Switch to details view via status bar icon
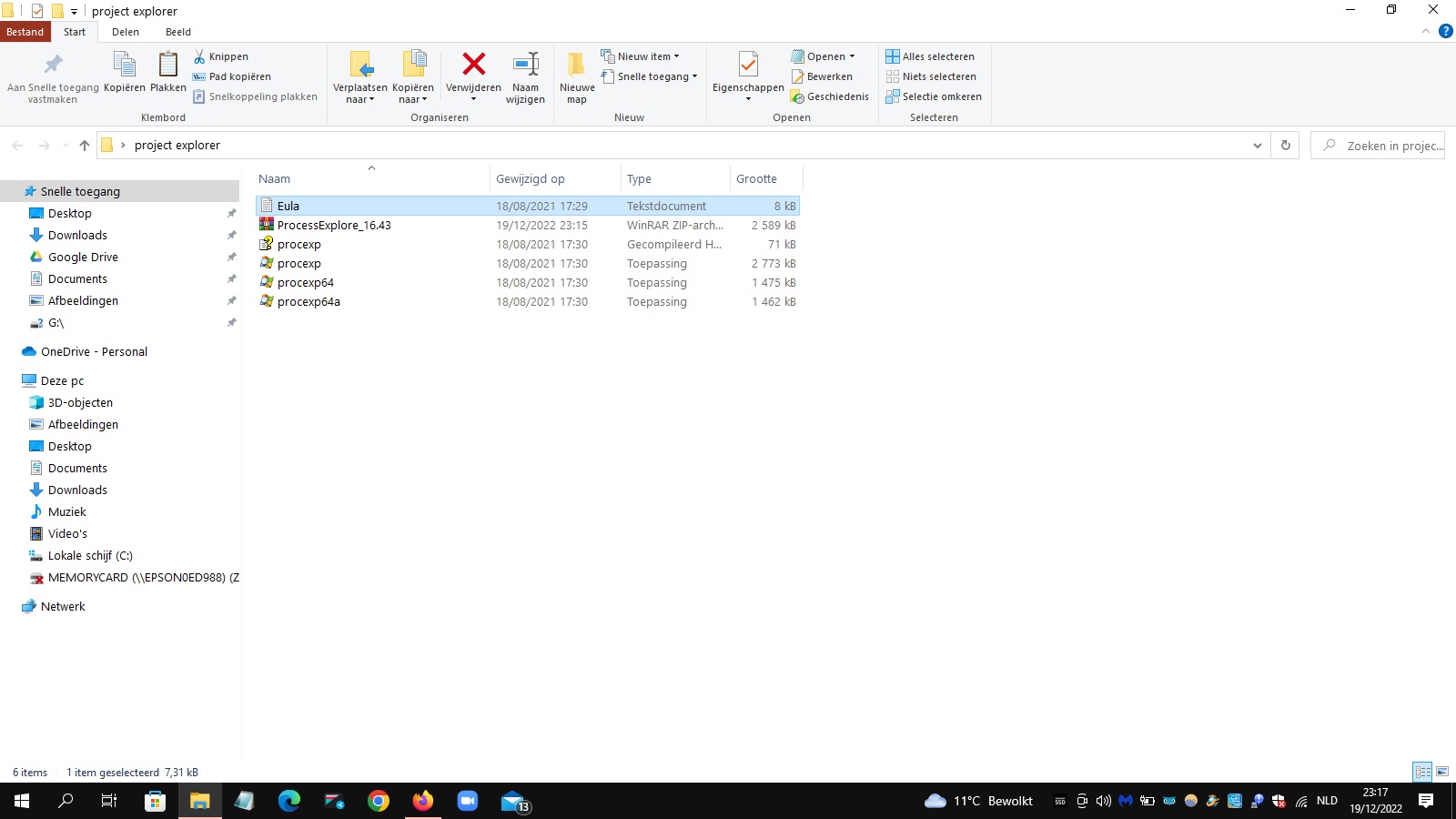The height and width of the screenshot is (819, 1456). pyautogui.click(x=1423, y=772)
